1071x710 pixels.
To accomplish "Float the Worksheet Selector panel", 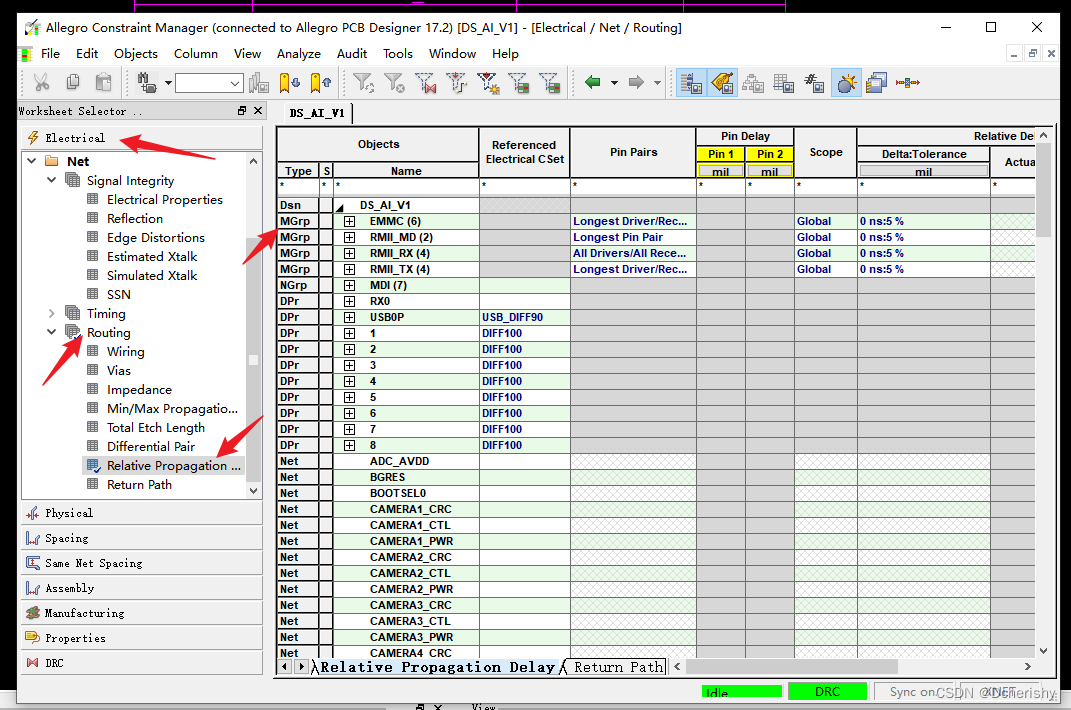I will point(242,111).
